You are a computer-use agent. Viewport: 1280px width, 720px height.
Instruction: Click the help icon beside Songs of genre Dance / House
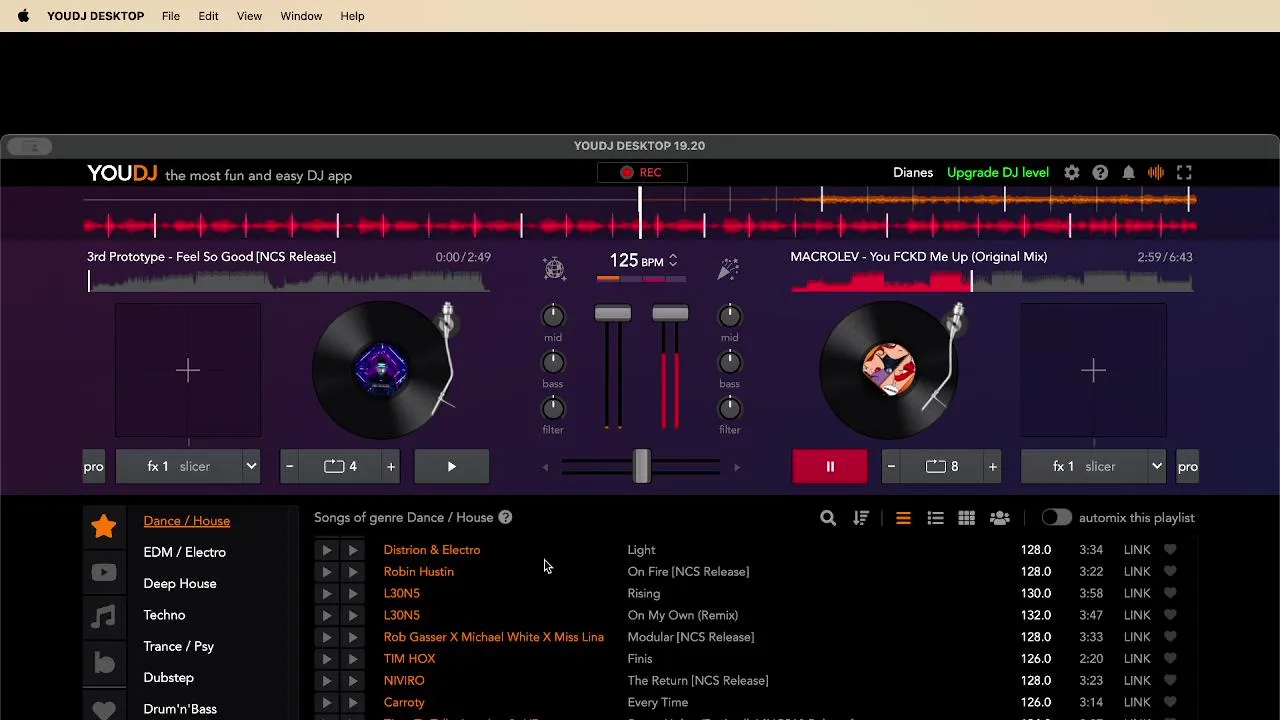point(505,518)
